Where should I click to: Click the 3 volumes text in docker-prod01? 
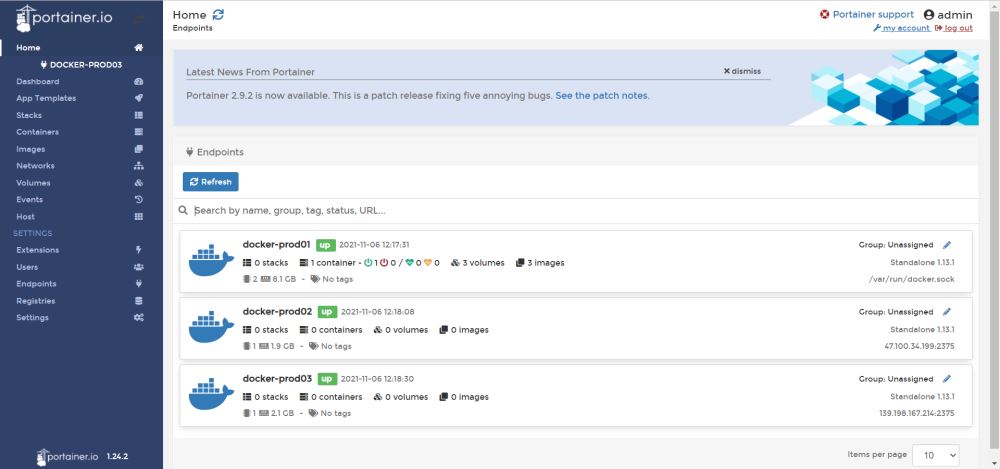coord(483,263)
